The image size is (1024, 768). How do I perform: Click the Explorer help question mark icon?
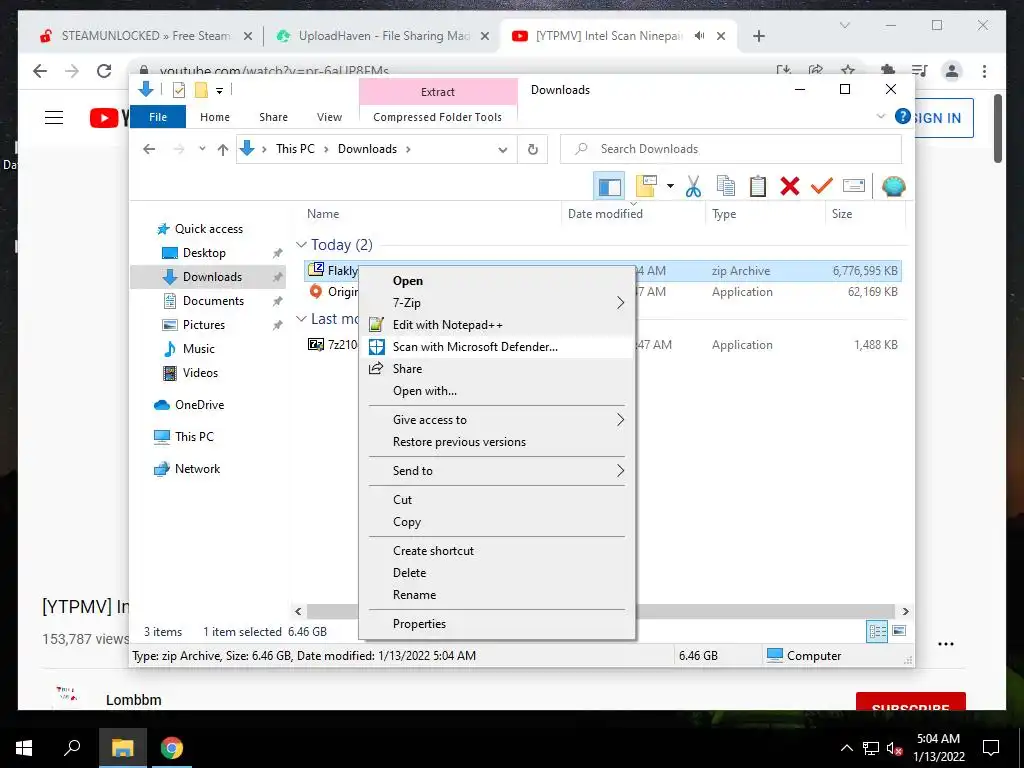pos(903,116)
